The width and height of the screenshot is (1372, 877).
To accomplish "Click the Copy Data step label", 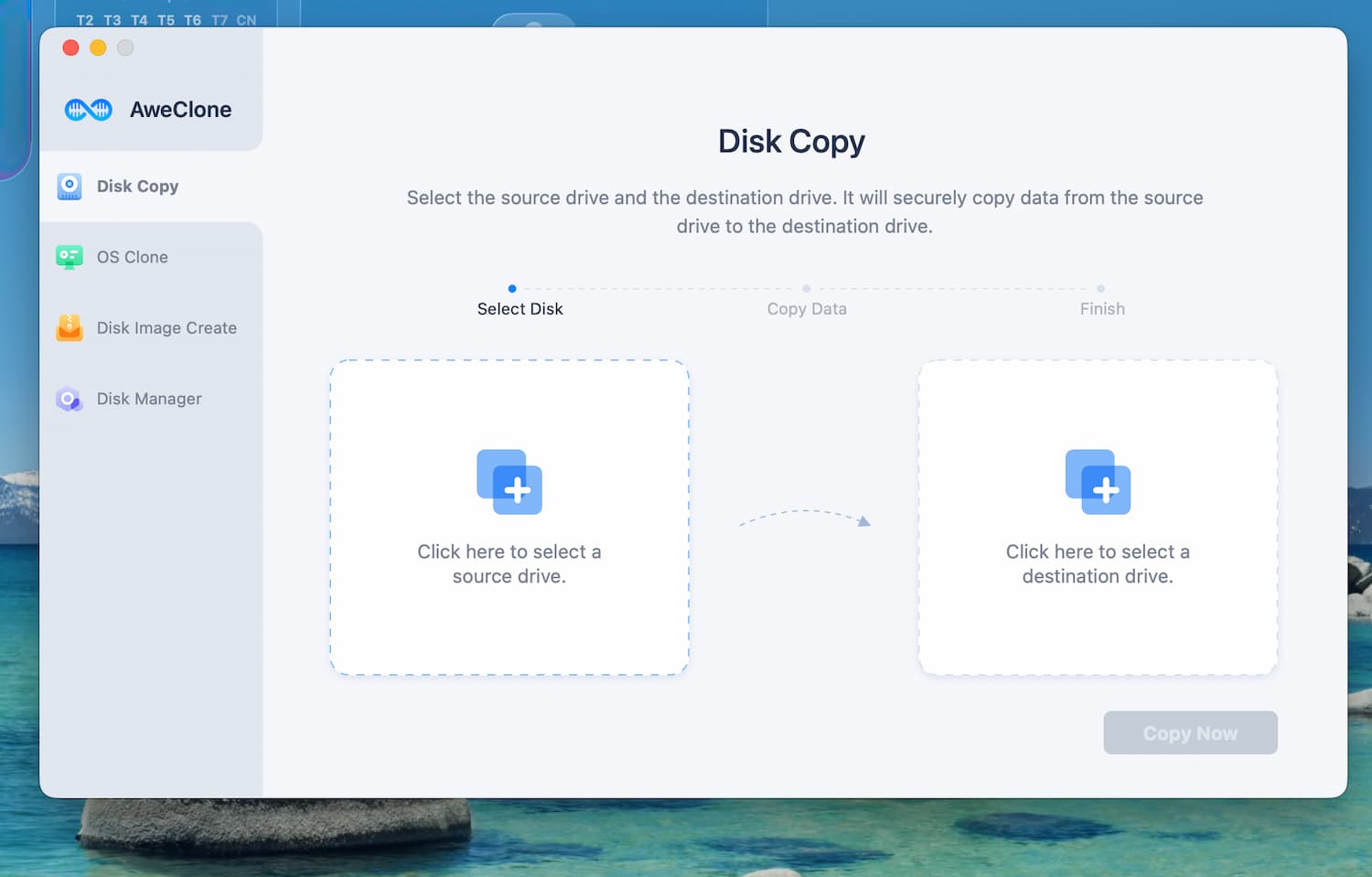I will tap(807, 309).
